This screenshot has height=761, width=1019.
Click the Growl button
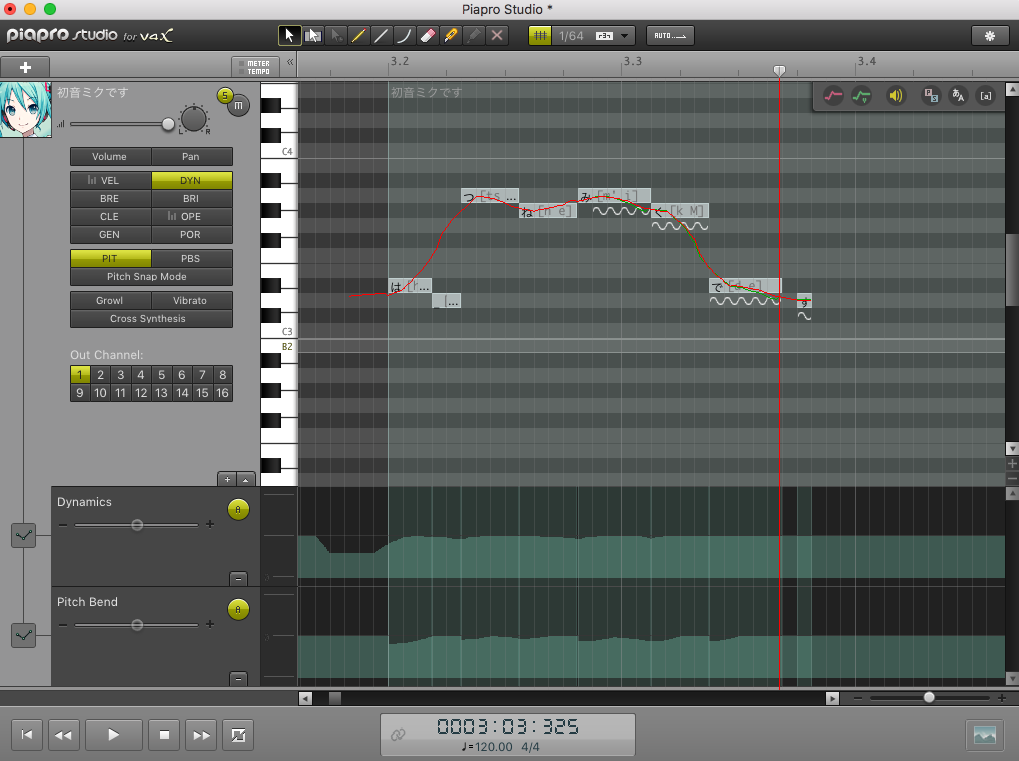[110, 301]
